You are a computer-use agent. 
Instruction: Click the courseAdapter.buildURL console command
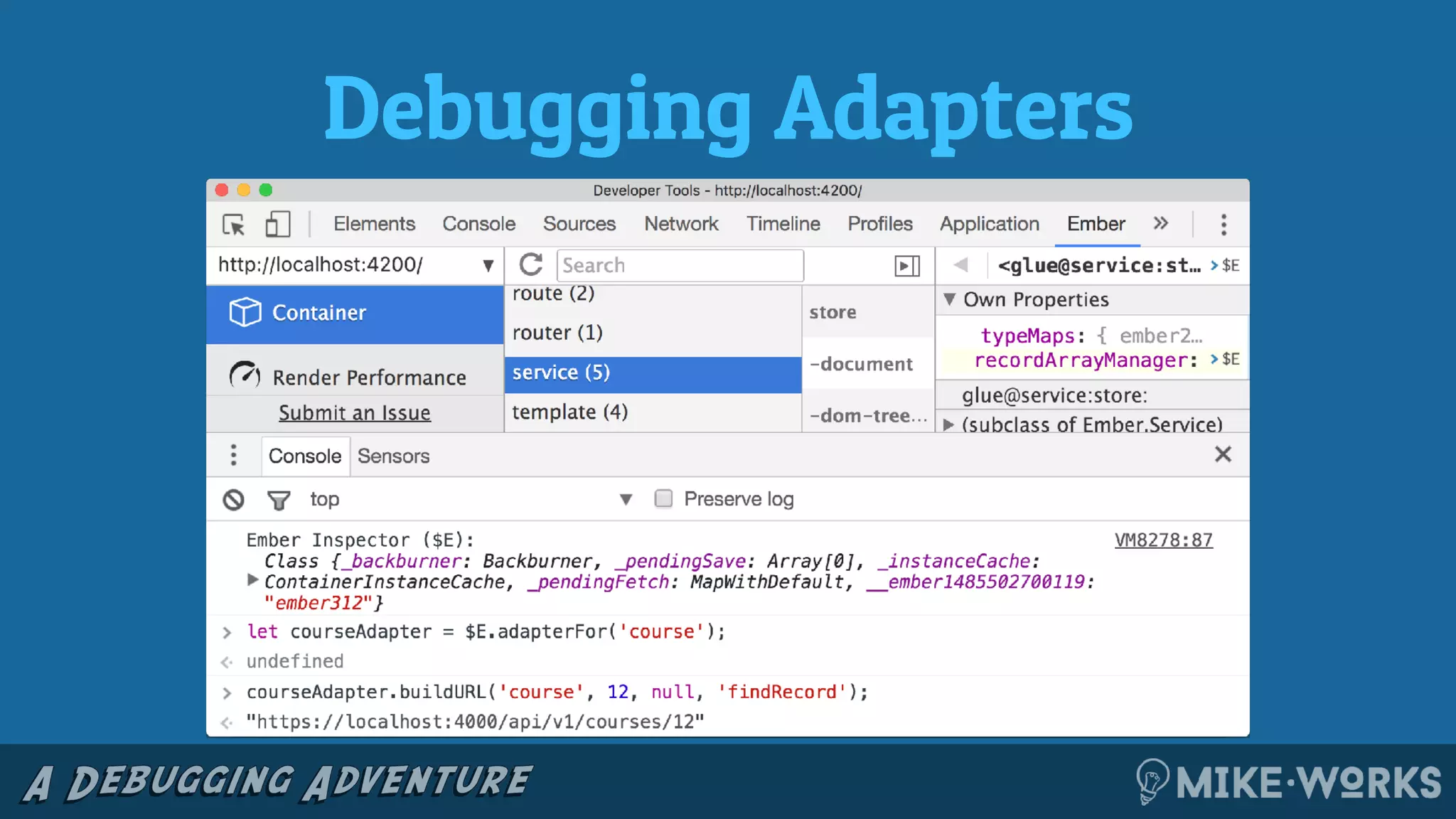click(557, 692)
